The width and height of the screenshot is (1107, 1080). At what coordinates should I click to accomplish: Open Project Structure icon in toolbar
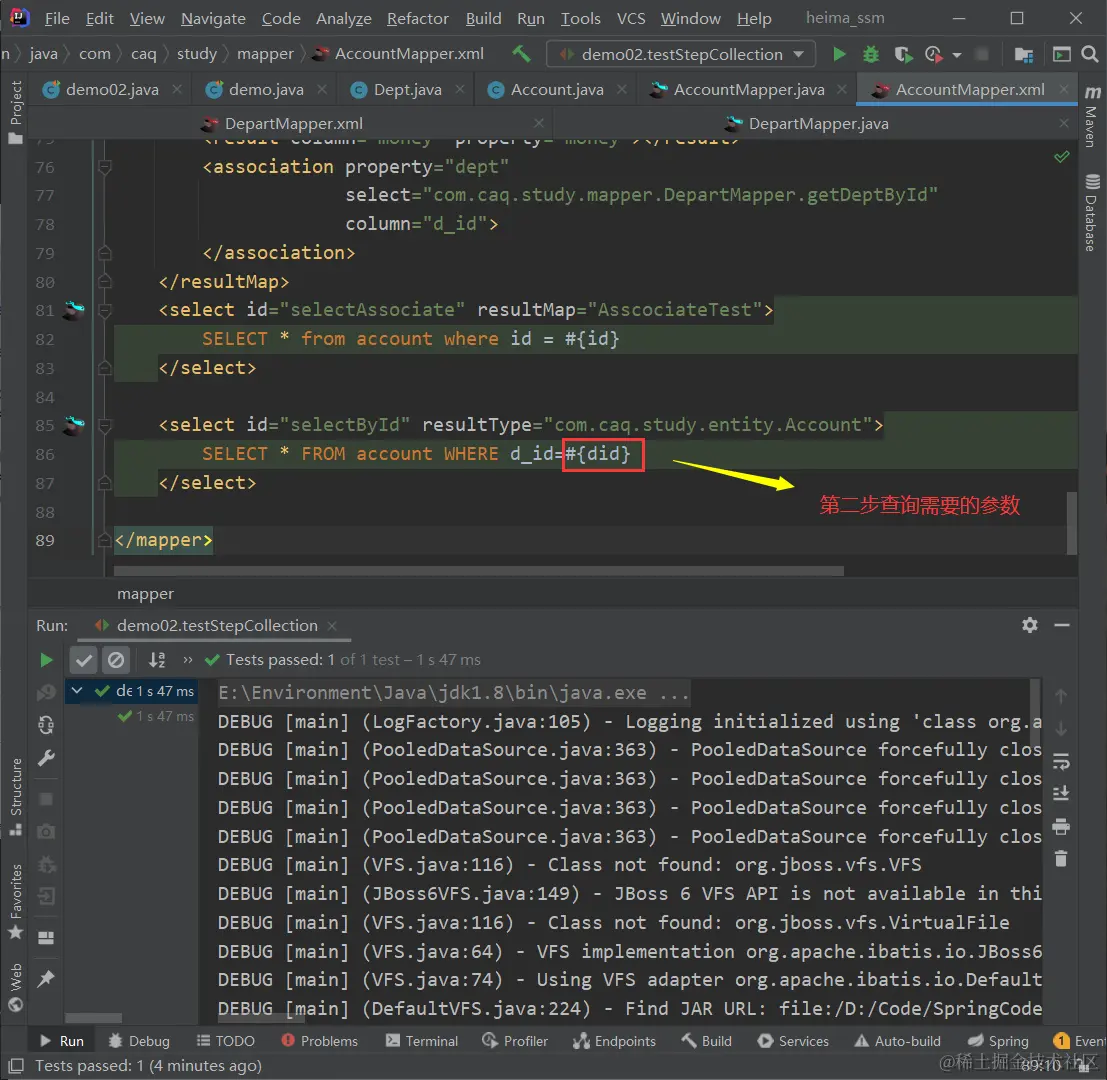(x=1023, y=54)
